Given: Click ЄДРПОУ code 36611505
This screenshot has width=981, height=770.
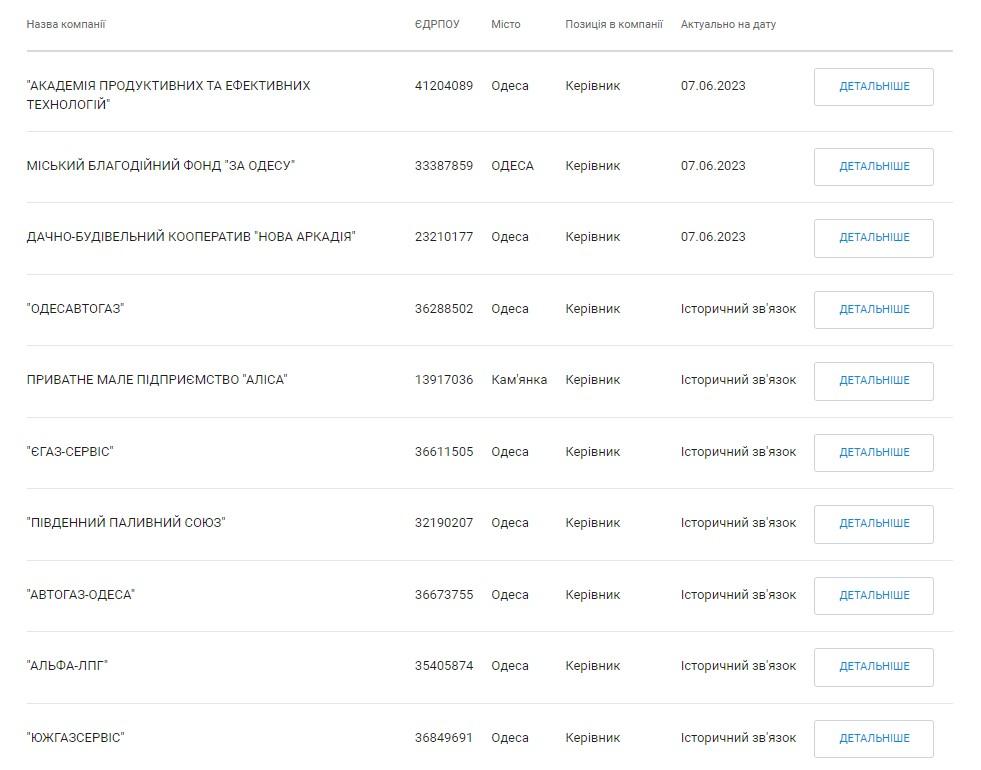Looking at the screenshot, I should [x=444, y=452].
